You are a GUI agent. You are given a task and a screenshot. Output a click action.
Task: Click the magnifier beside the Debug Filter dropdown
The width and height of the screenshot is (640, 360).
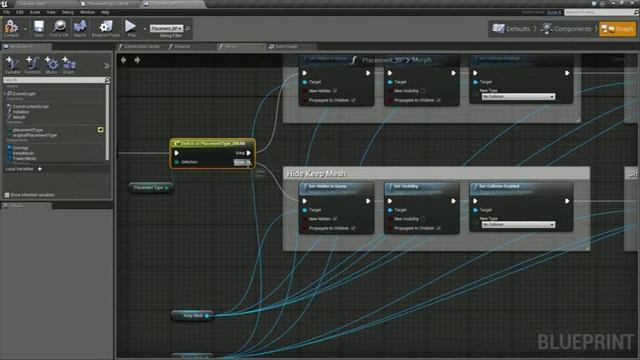(x=188, y=28)
